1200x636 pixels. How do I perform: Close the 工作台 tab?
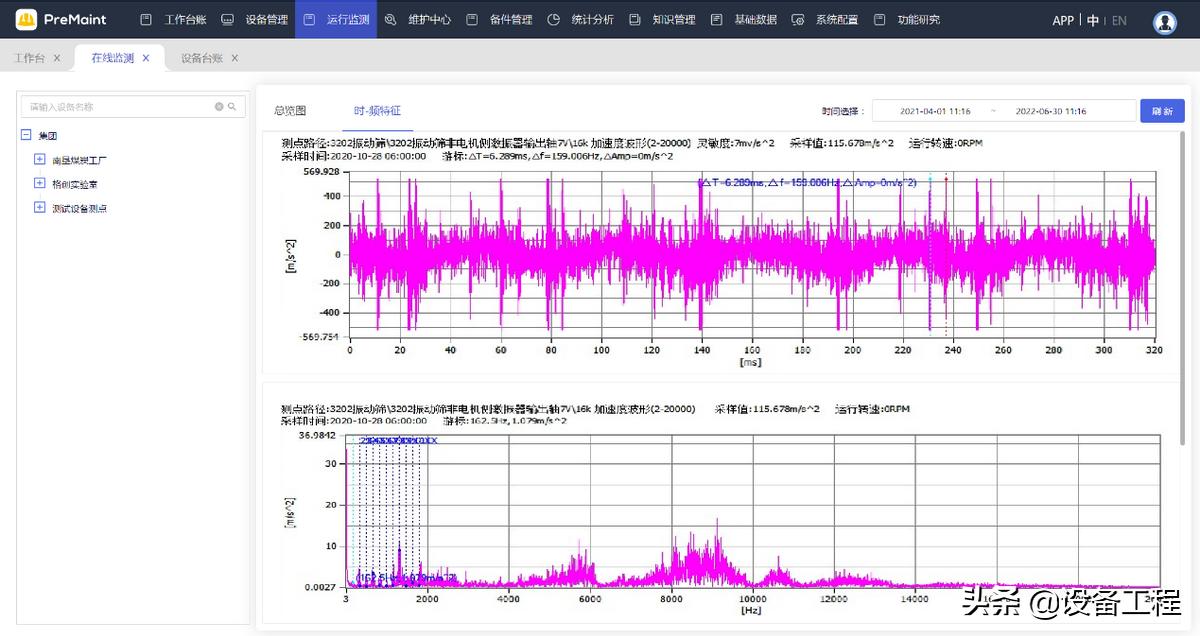(57, 58)
